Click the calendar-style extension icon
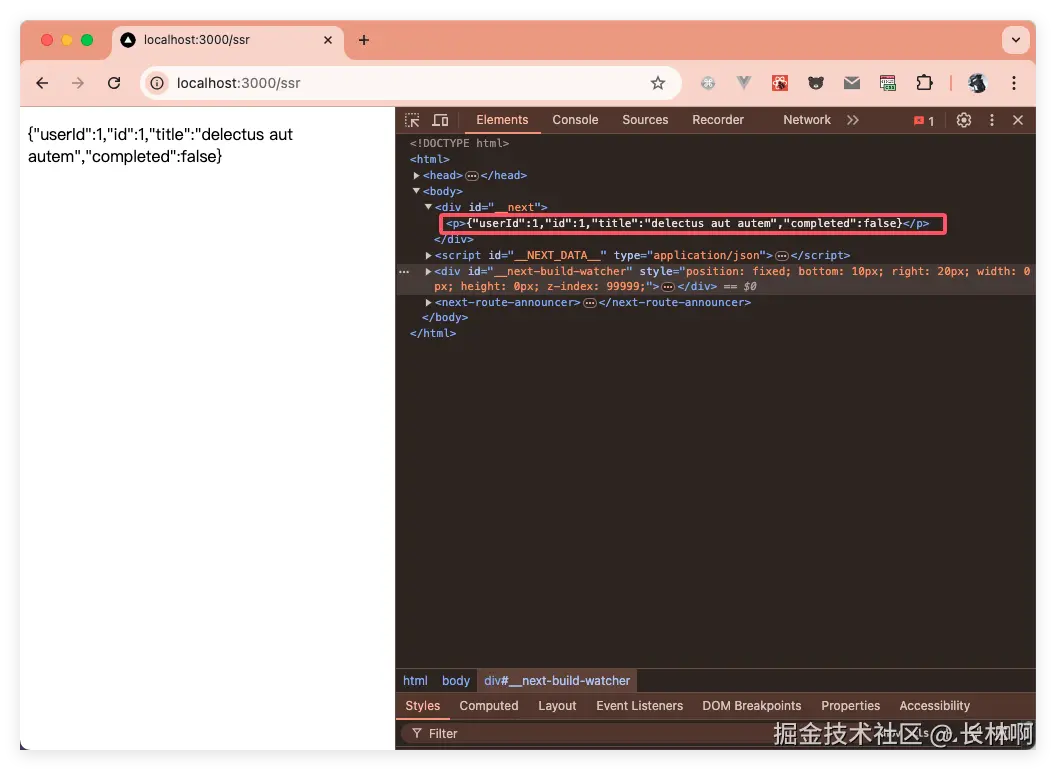 tap(888, 83)
